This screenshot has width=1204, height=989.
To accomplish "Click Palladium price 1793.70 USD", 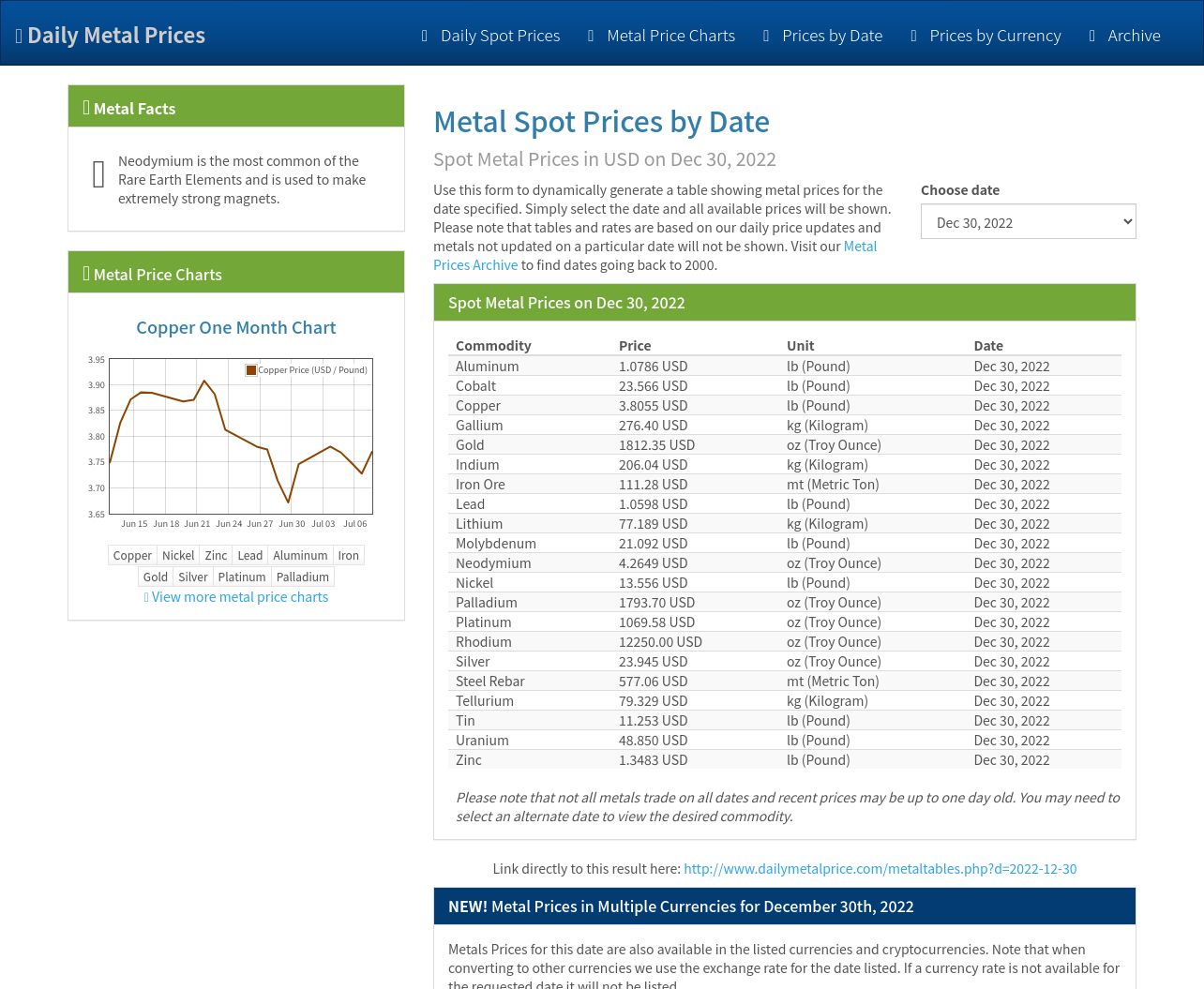I will point(656,602).
